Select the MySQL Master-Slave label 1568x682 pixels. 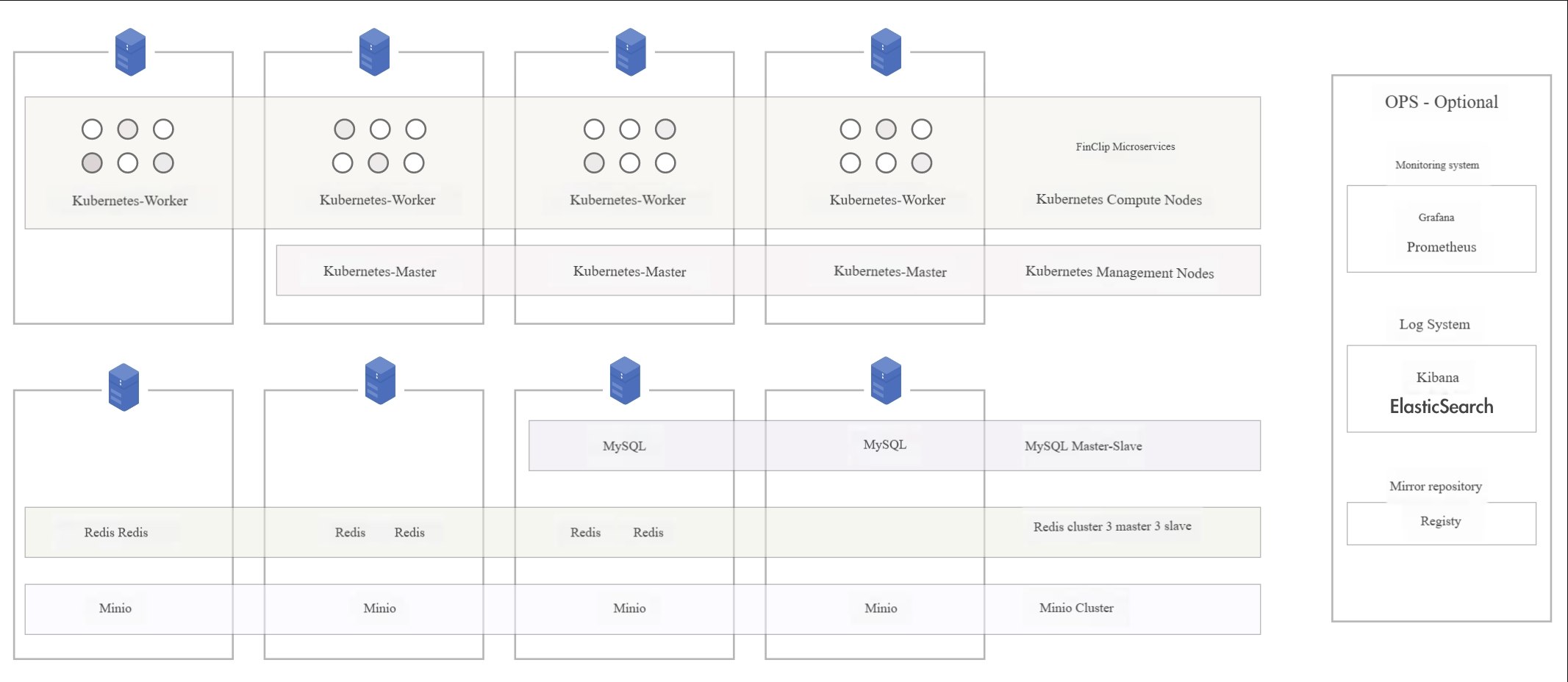pos(1083,446)
